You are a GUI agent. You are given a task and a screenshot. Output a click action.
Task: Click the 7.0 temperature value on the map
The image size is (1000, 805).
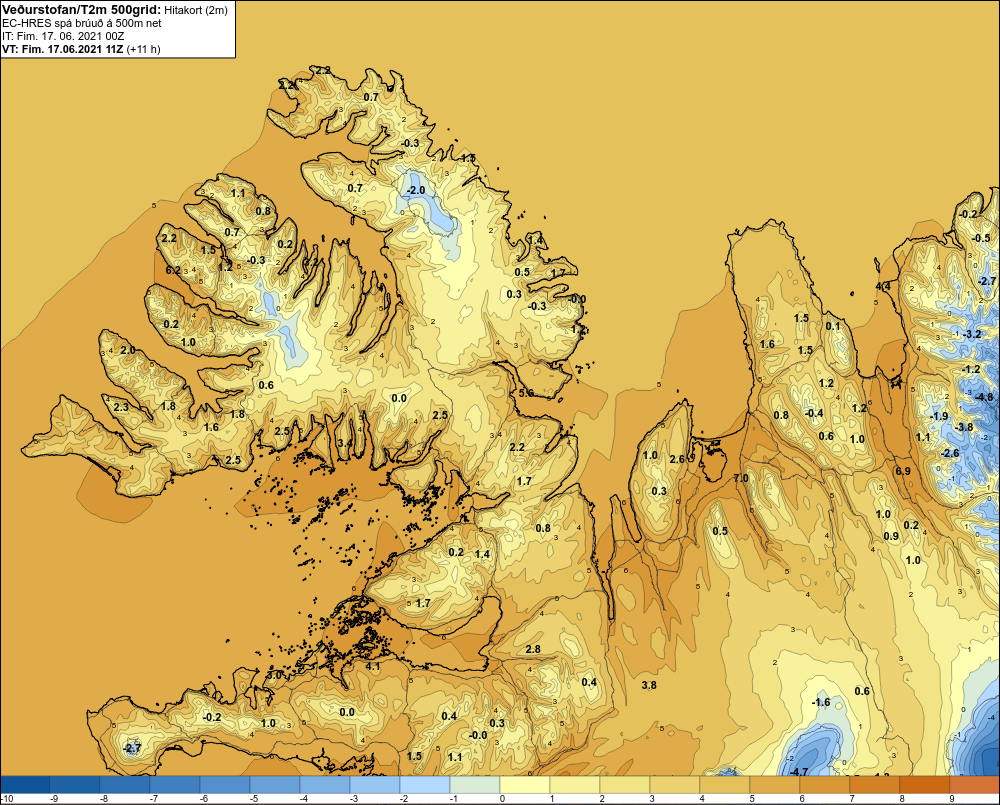[x=741, y=478]
